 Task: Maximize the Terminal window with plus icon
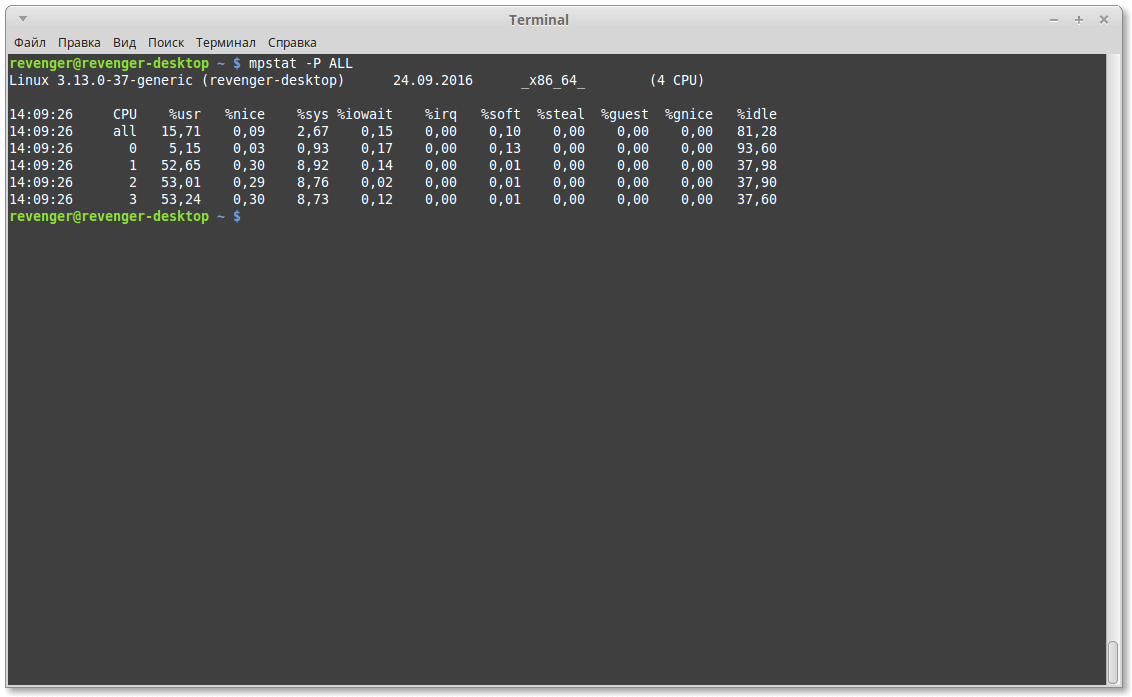[1079, 20]
